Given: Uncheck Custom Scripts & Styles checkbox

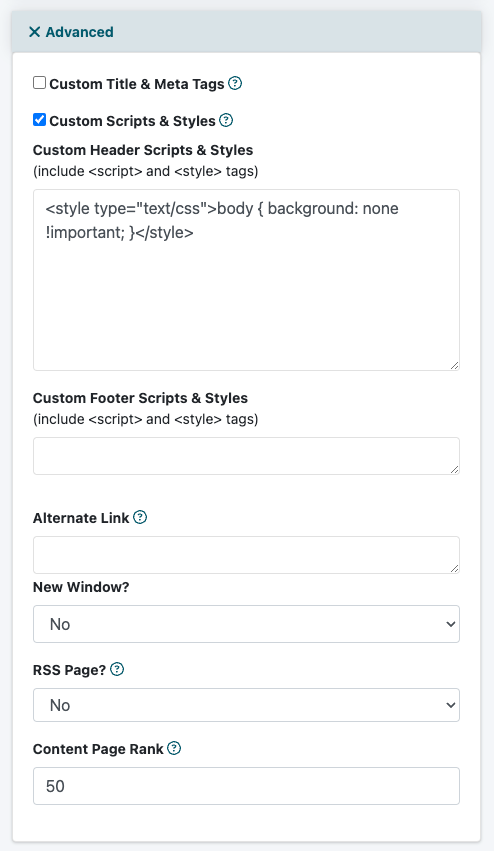Looking at the screenshot, I should 39,119.
